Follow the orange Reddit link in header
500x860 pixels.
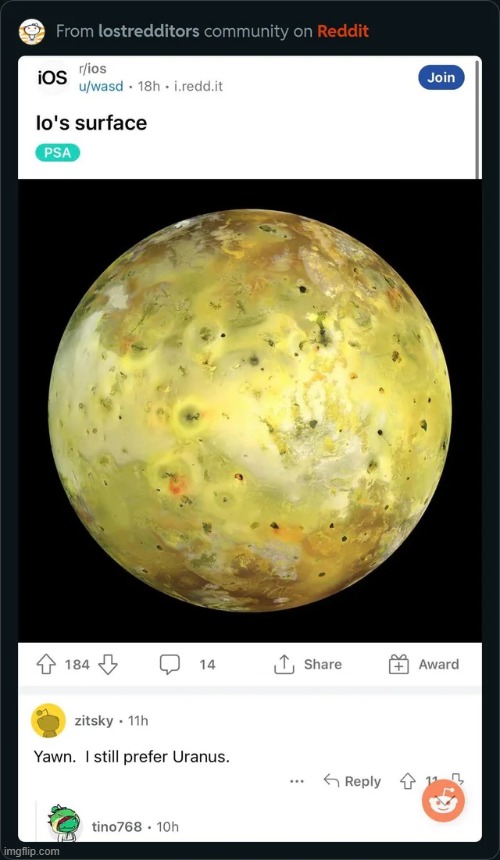pos(343,31)
